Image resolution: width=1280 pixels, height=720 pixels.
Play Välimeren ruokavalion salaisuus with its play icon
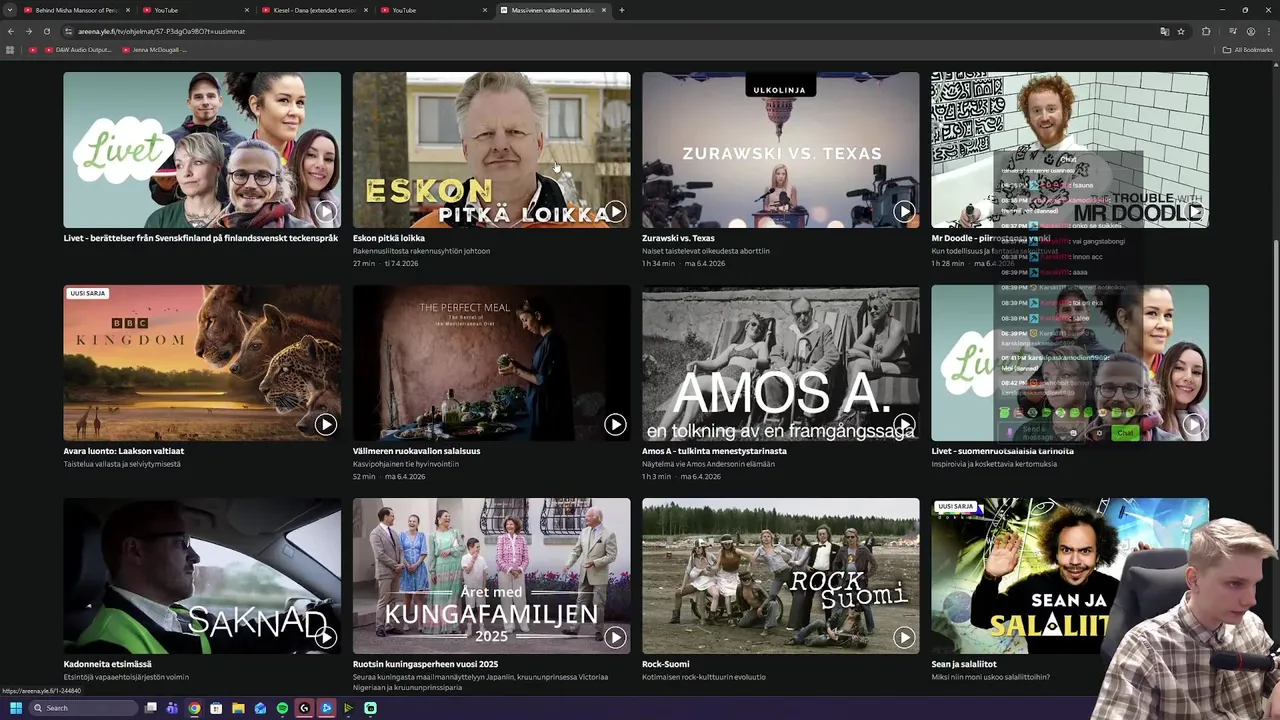615,424
